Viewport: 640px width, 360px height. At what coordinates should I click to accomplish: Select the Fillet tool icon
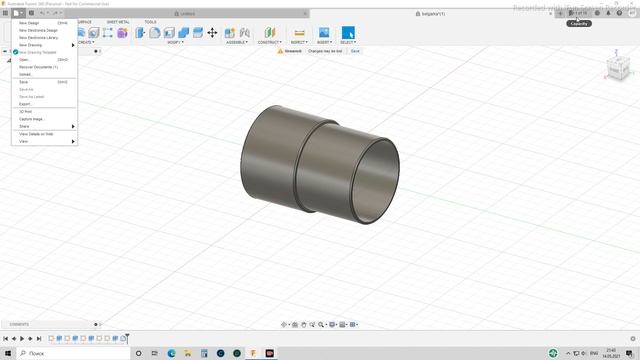[154, 32]
